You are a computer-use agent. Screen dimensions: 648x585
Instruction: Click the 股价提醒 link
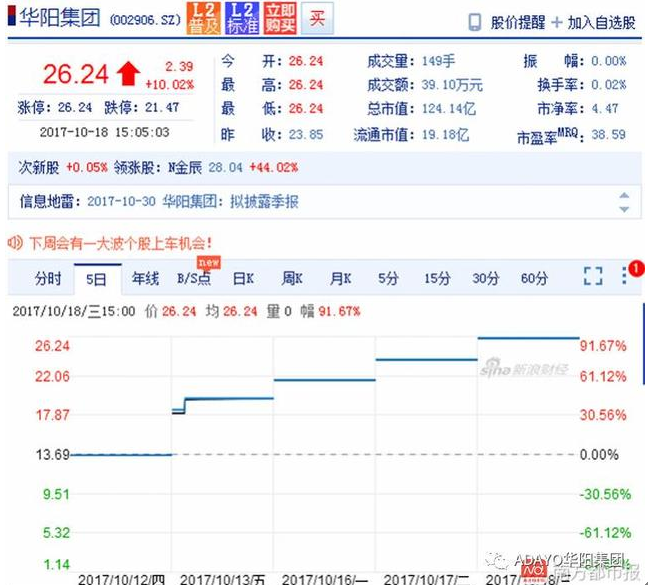518,22
